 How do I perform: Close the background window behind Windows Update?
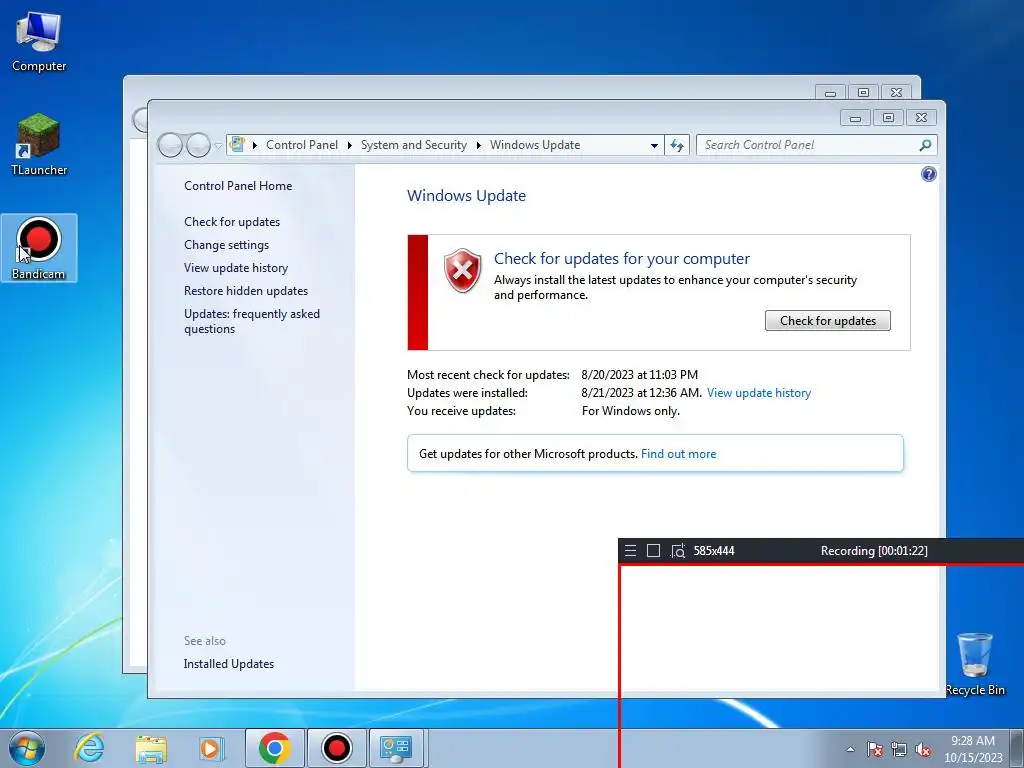click(896, 93)
